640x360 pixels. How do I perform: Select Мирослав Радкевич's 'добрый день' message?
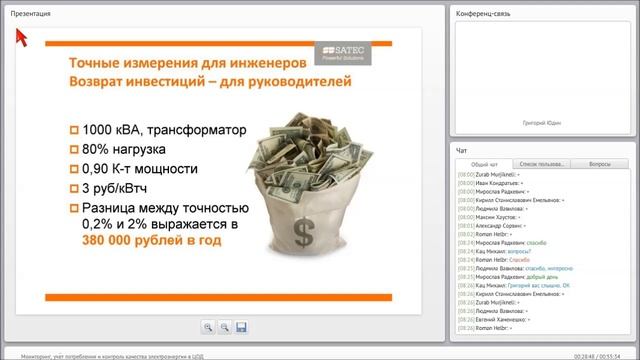click(508, 277)
